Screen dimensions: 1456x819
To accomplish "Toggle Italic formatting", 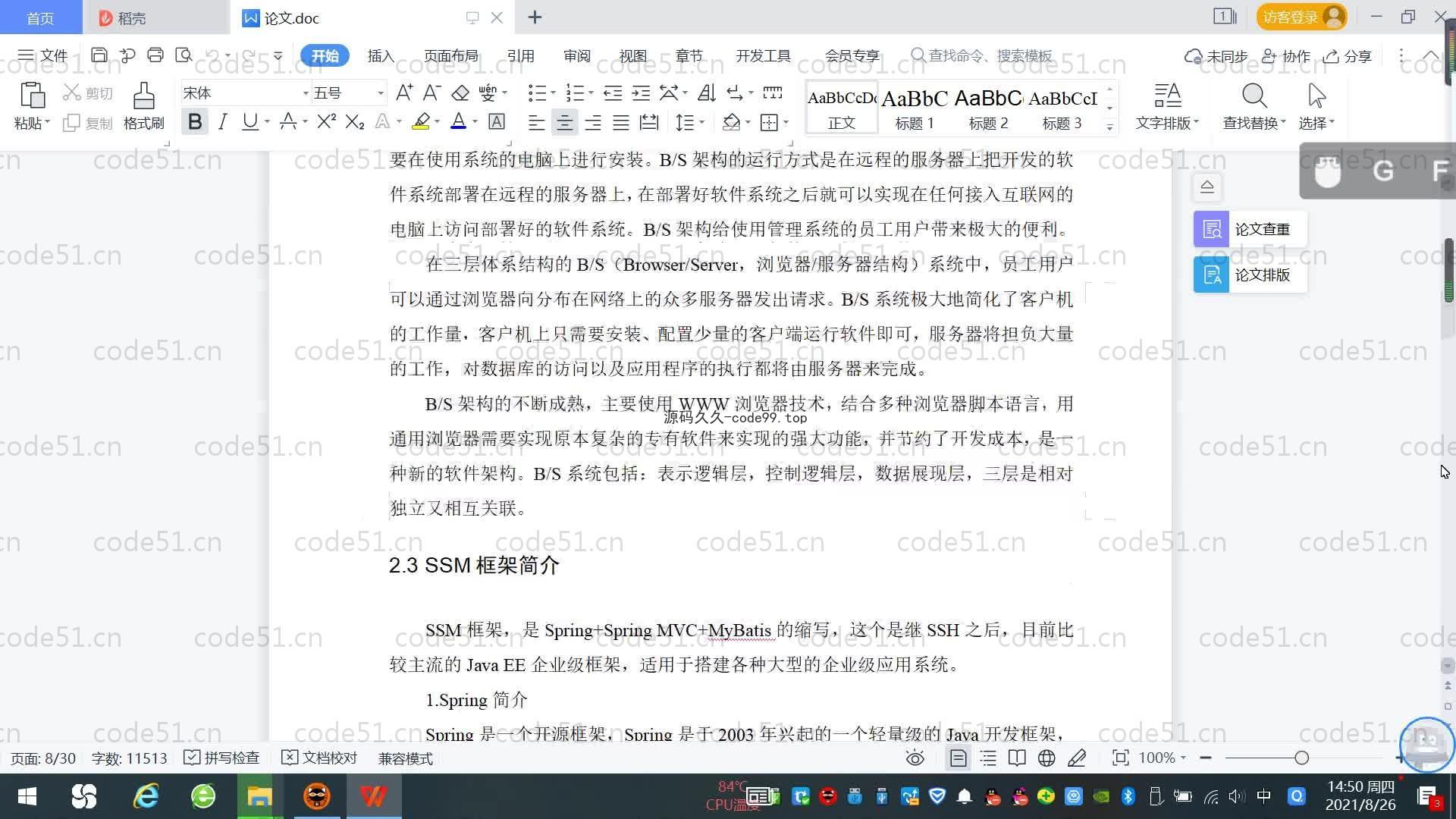I will (222, 121).
